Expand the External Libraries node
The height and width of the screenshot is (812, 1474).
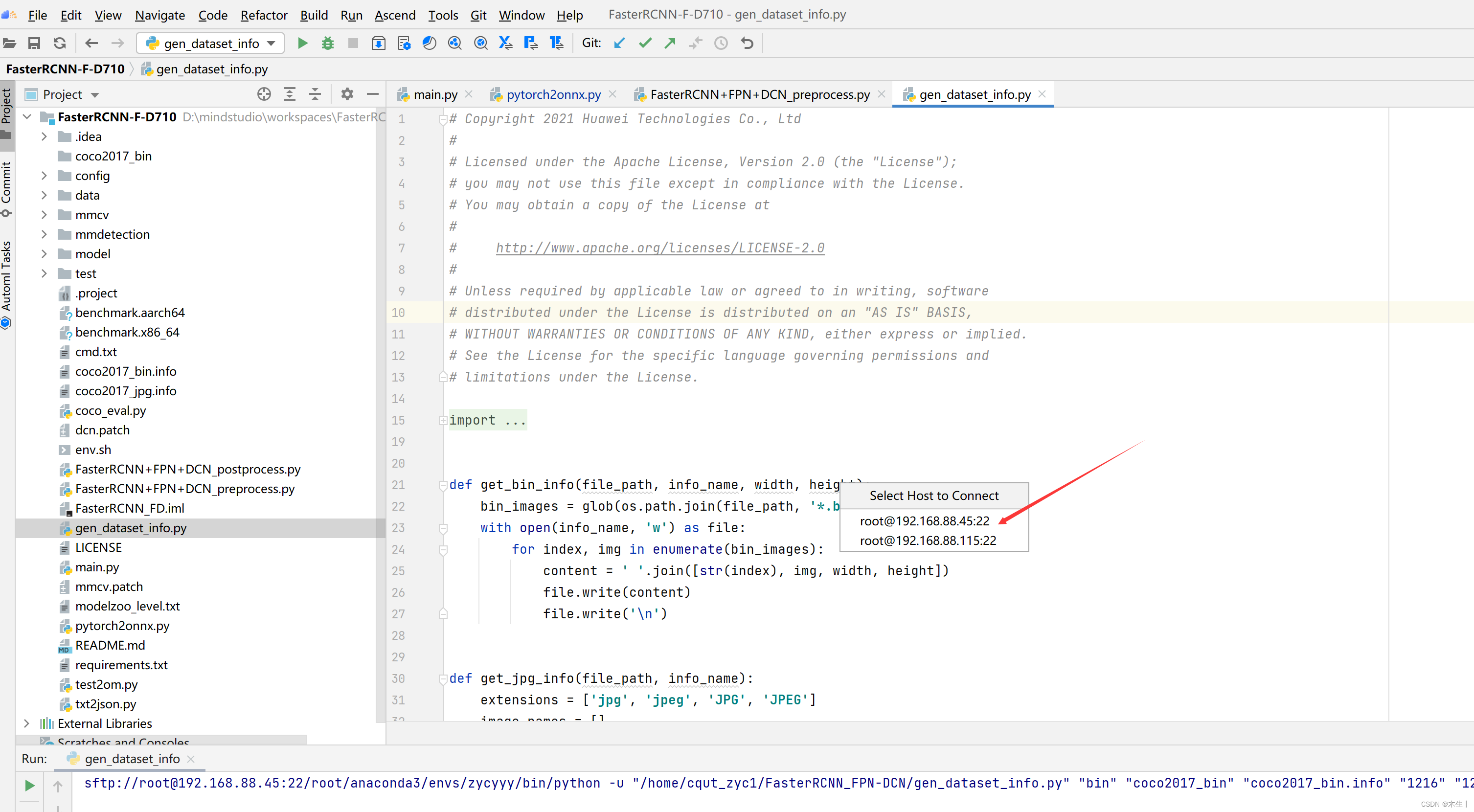click(x=26, y=723)
